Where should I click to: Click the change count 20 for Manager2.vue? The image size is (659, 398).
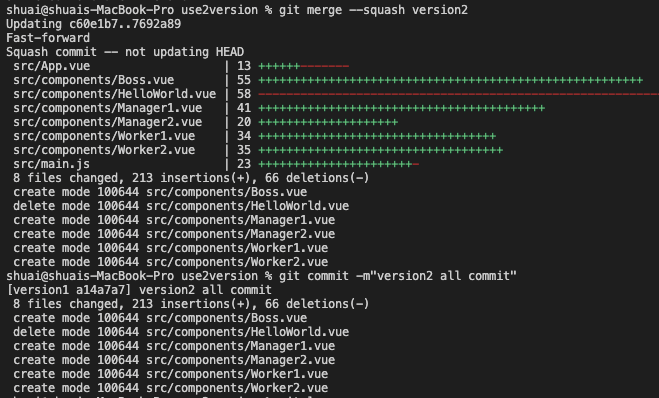[x=244, y=122]
